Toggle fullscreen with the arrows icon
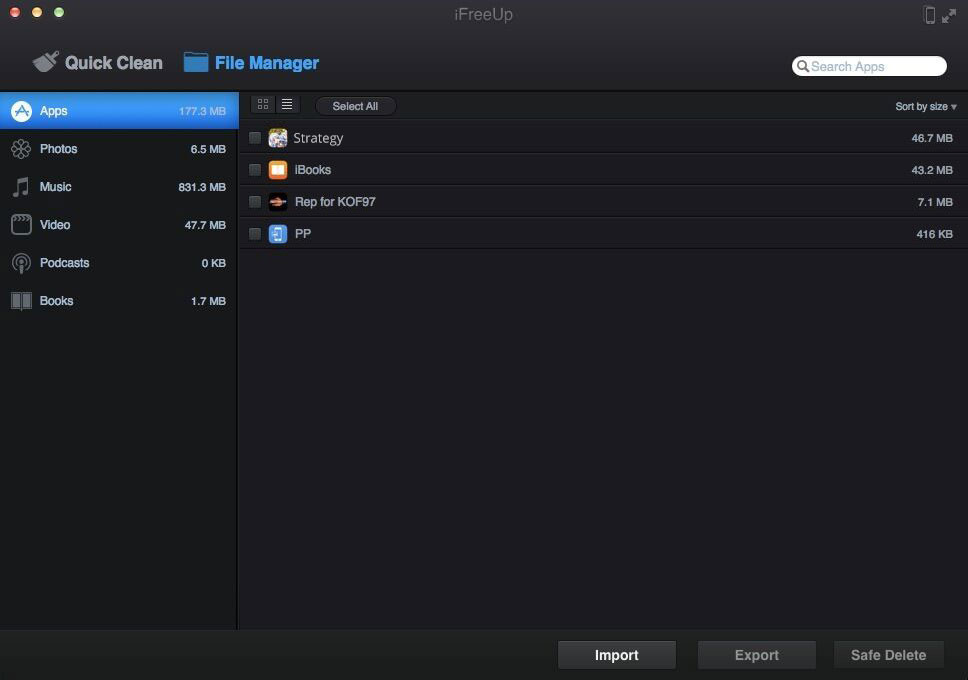 coord(949,15)
